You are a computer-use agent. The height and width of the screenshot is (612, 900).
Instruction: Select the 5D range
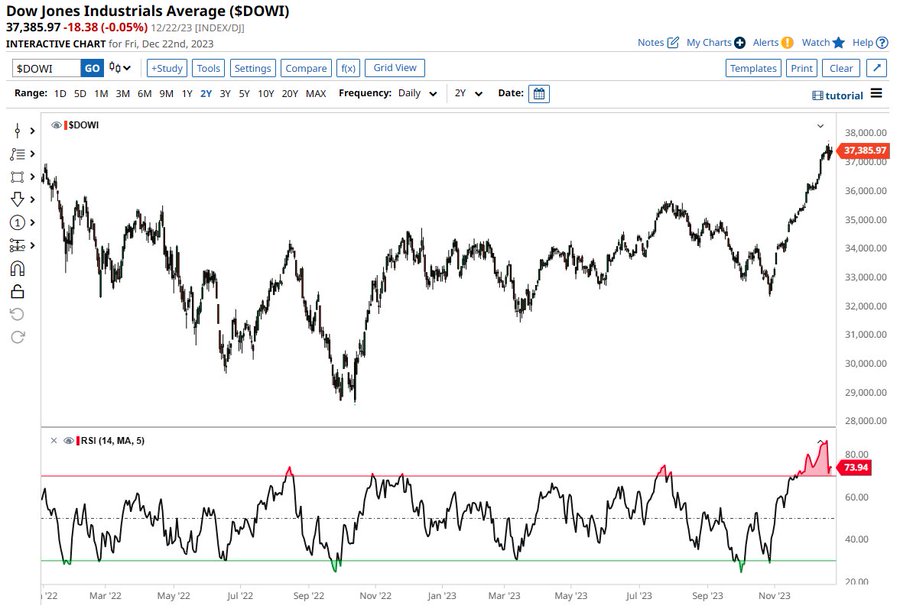80,94
